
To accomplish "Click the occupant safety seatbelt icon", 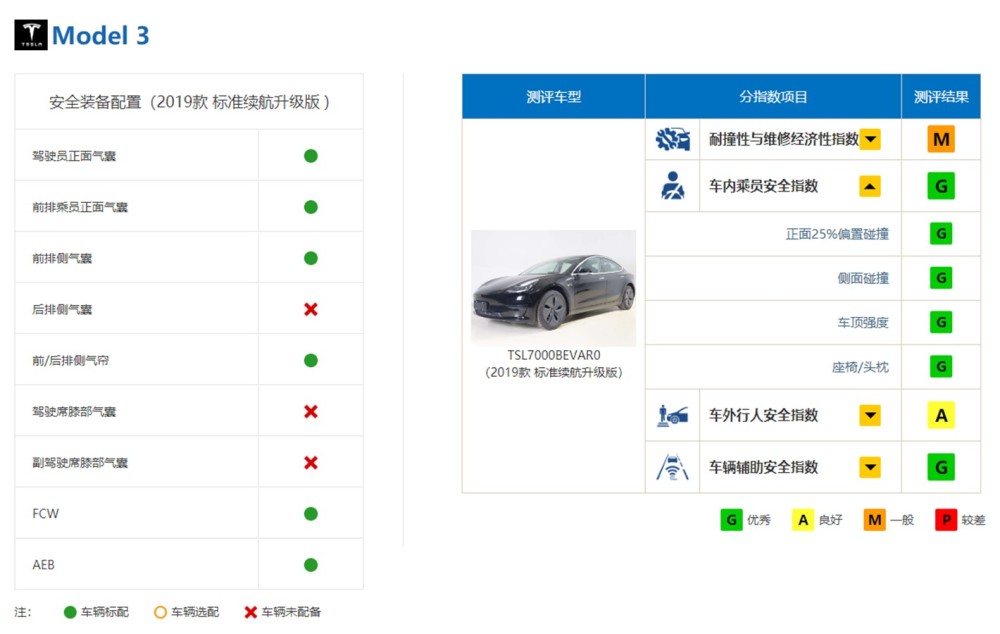I will (x=672, y=186).
